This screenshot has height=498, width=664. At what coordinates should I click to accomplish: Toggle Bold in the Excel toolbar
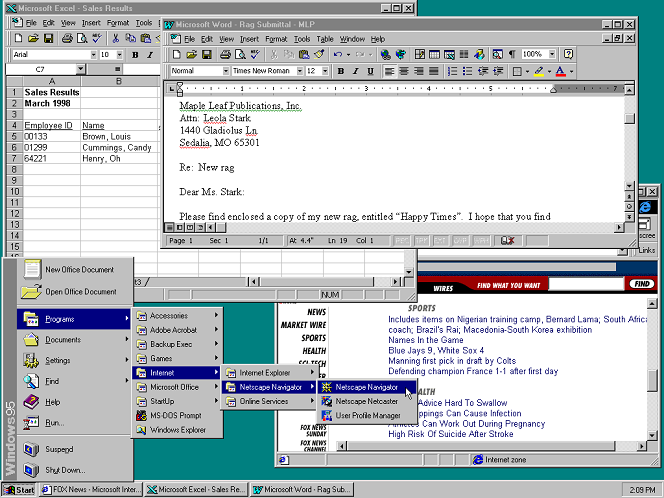pyautogui.click(x=135, y=55)
